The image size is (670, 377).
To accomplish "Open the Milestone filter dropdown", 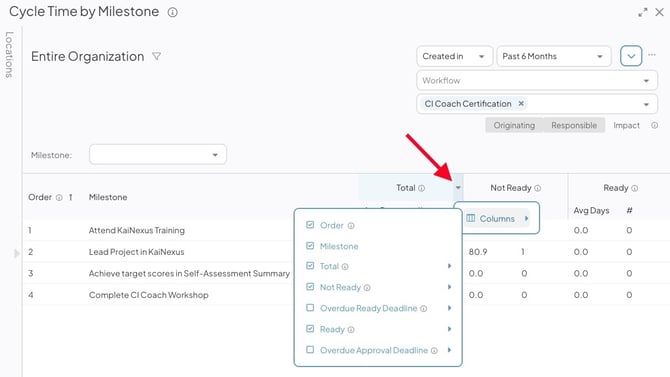I will point(158,154).
